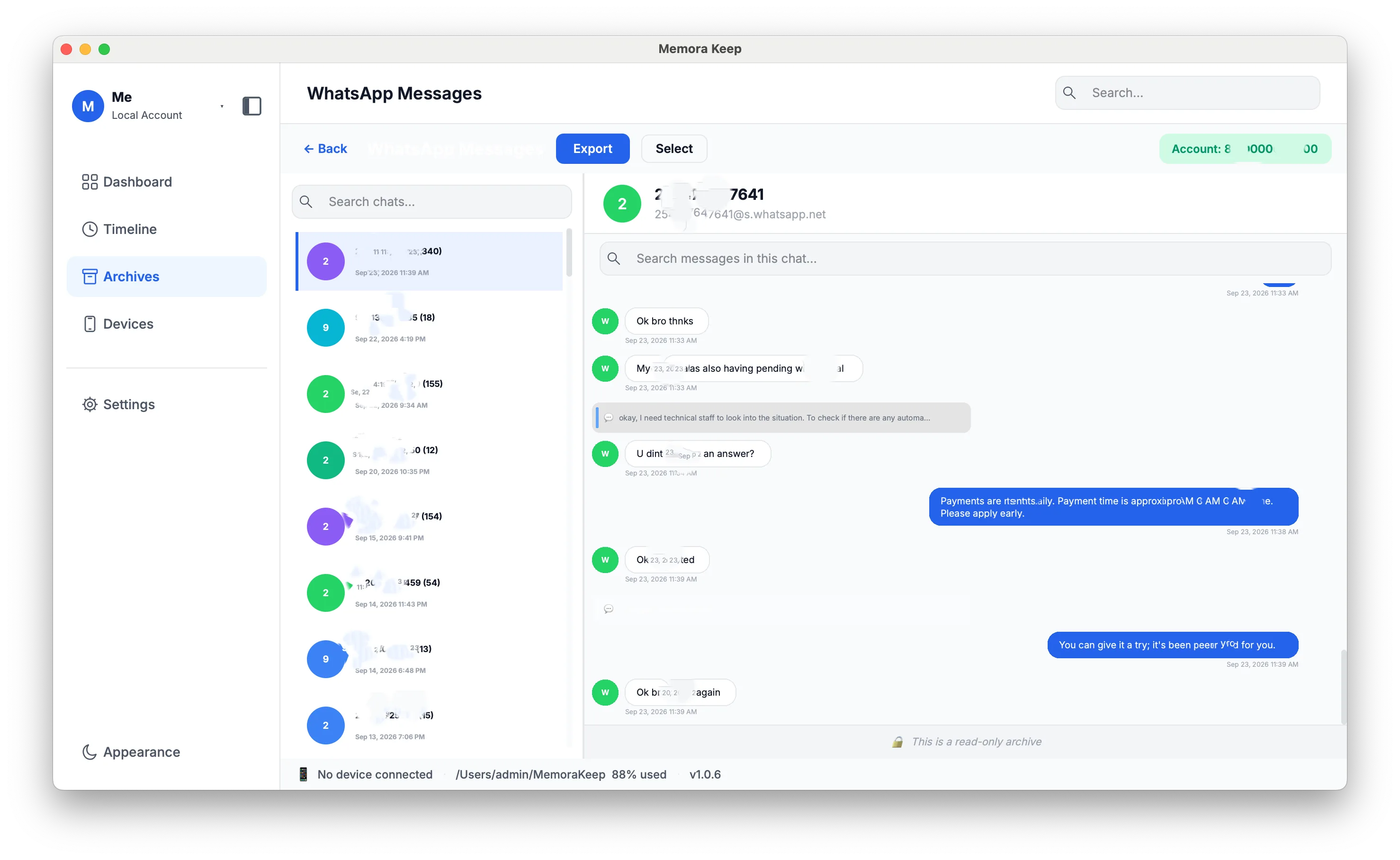
Task: Open chat dated Sep 22, 2026 4:19 PM
Action: pos(430,328)
